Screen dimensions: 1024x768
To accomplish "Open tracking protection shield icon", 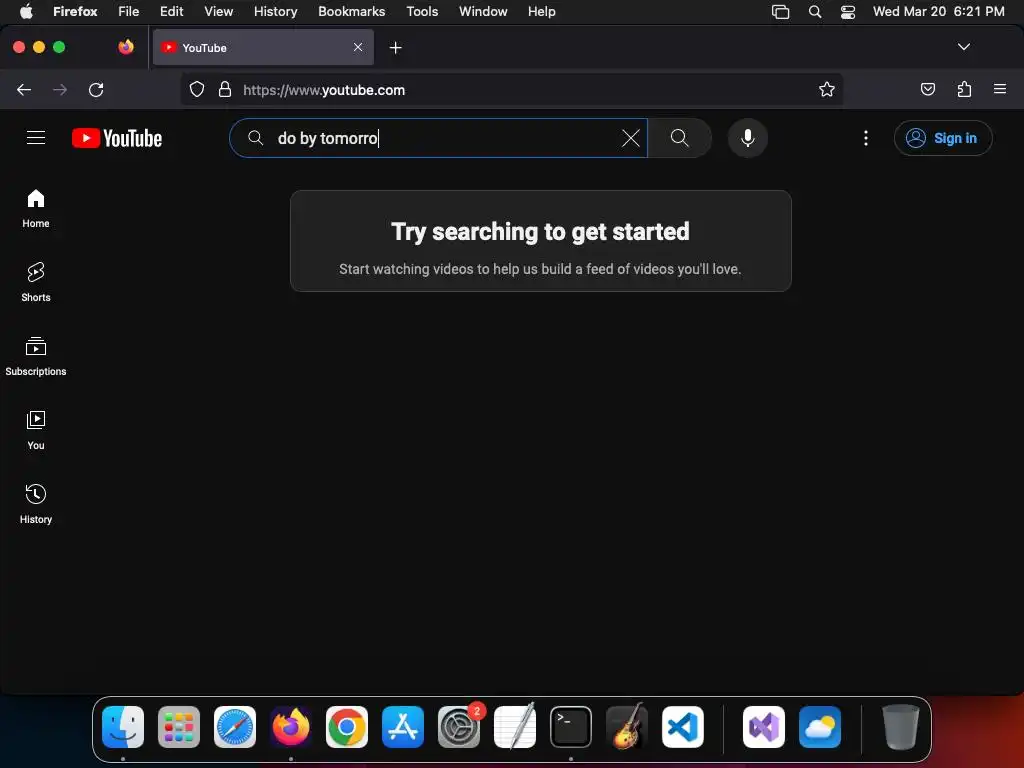I will 197,89.
